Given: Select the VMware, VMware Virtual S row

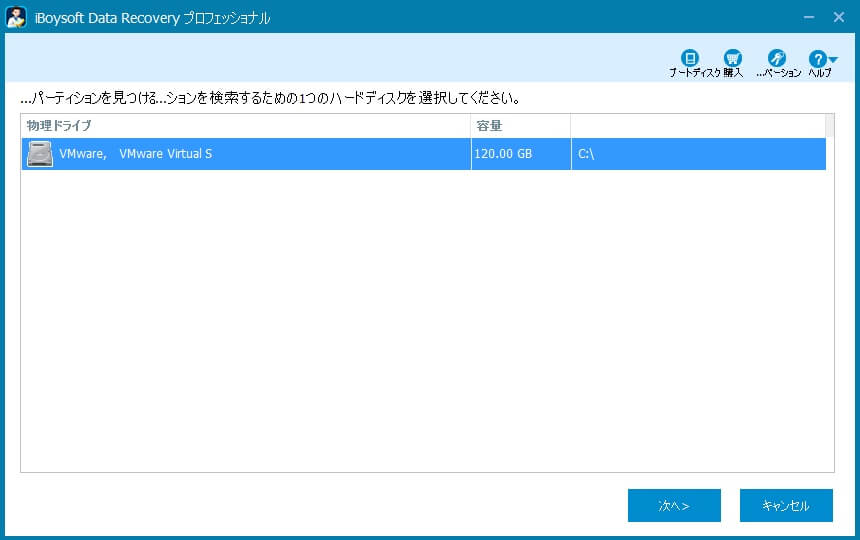Looking at the screenshot, I should click(x=423, y=154).
